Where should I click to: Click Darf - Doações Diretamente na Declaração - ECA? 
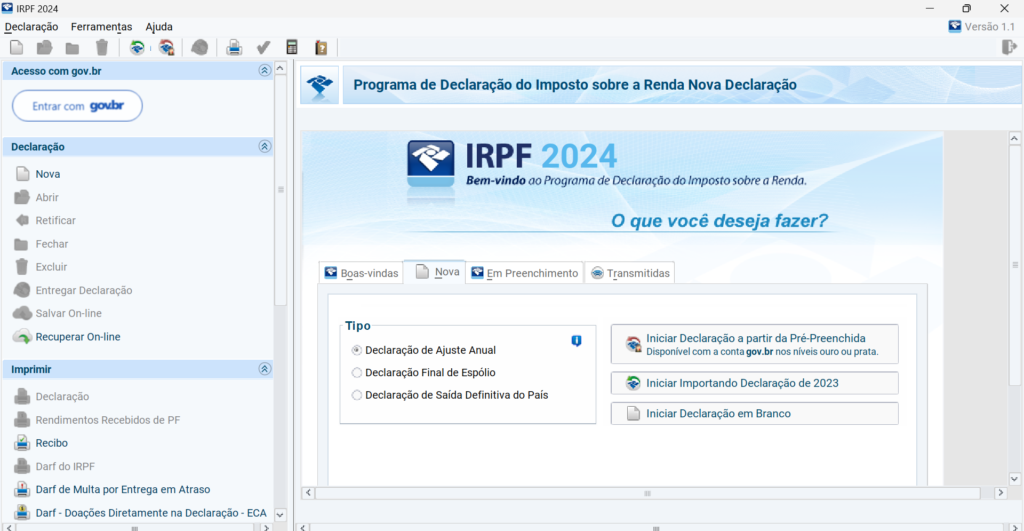coord(151,513)
